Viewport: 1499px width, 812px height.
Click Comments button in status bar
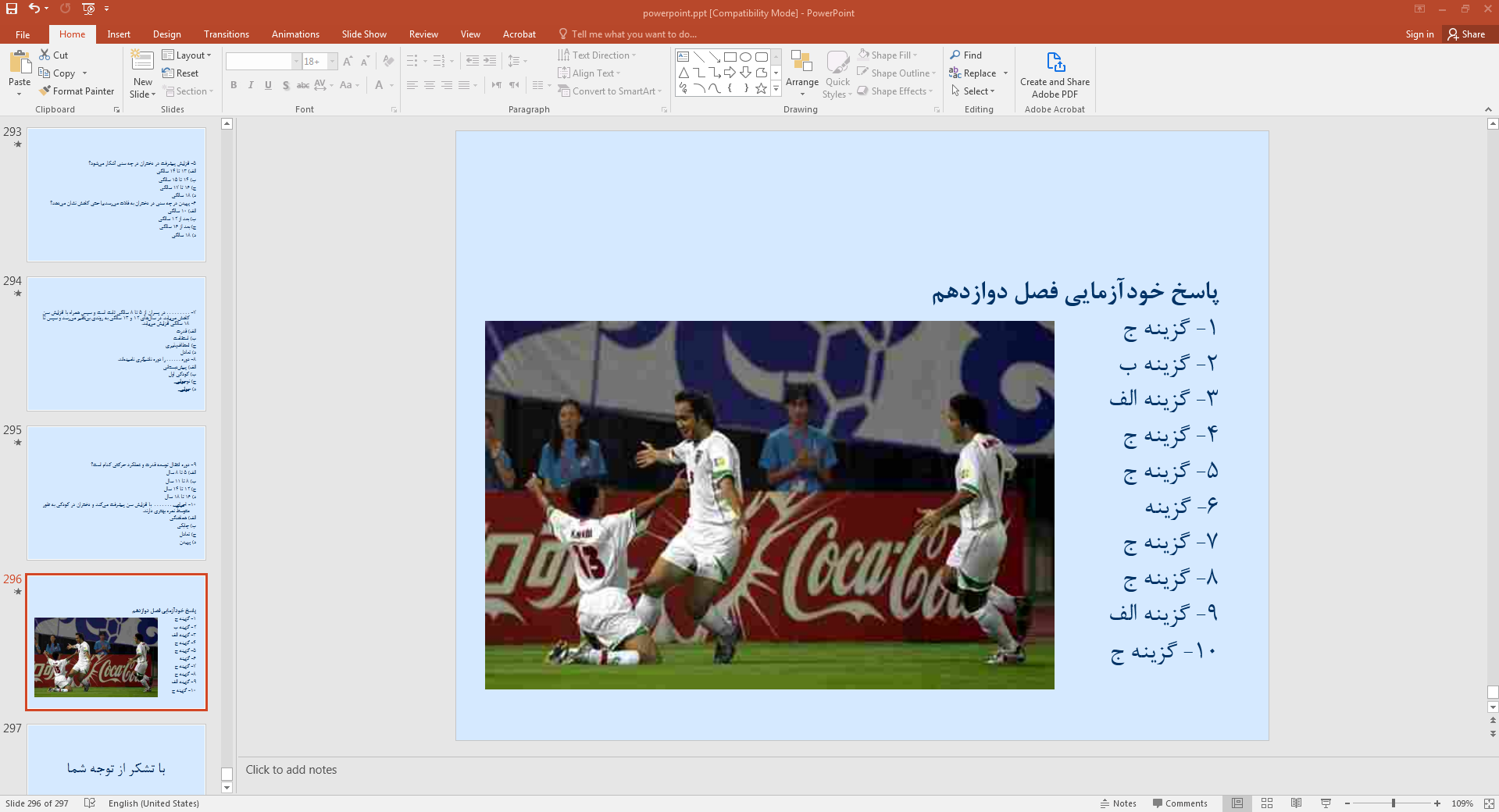pos(1180,803)
